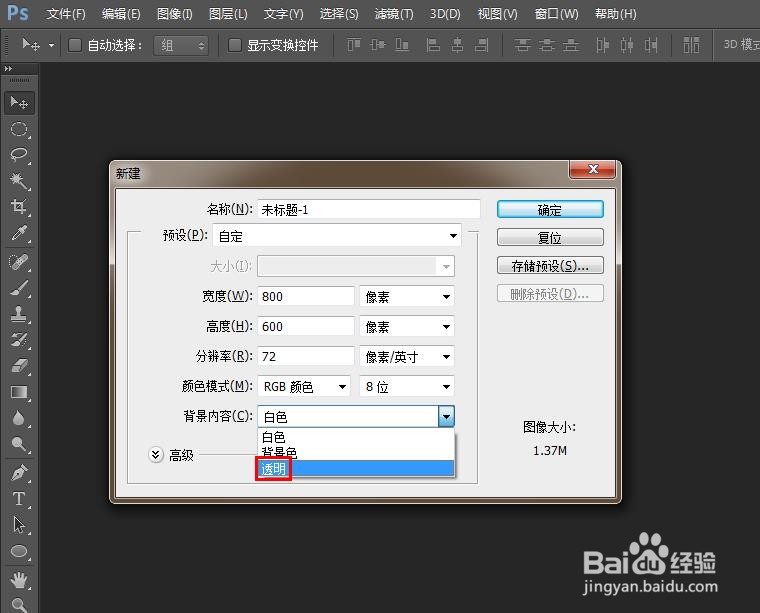
Task: Select the Eraser tool
Action: click(19, 366)
